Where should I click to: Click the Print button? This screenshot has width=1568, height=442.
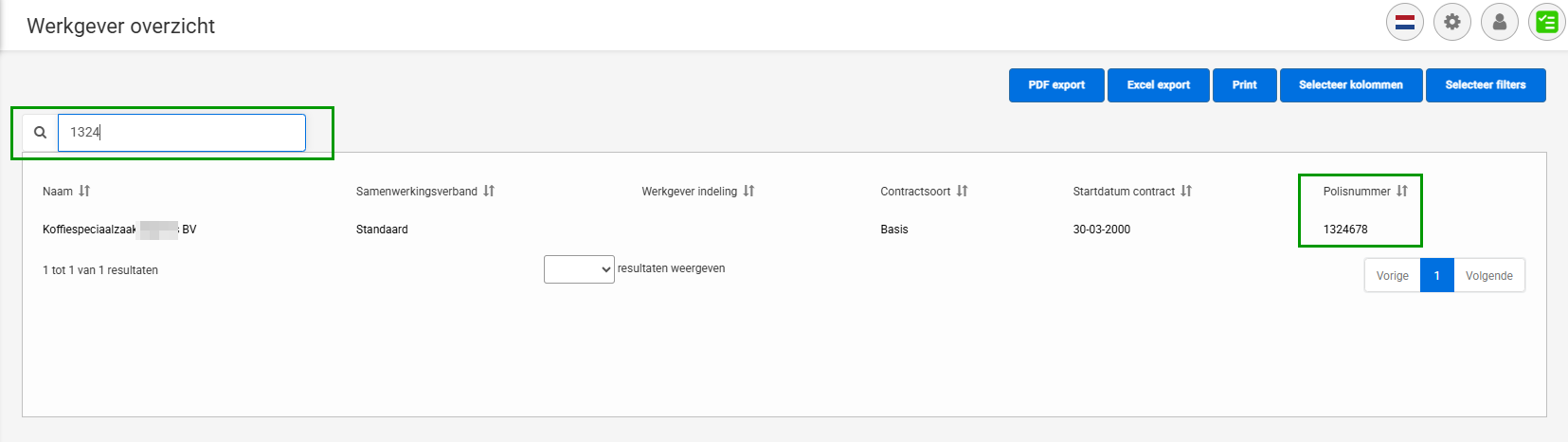click(1245, 85)
